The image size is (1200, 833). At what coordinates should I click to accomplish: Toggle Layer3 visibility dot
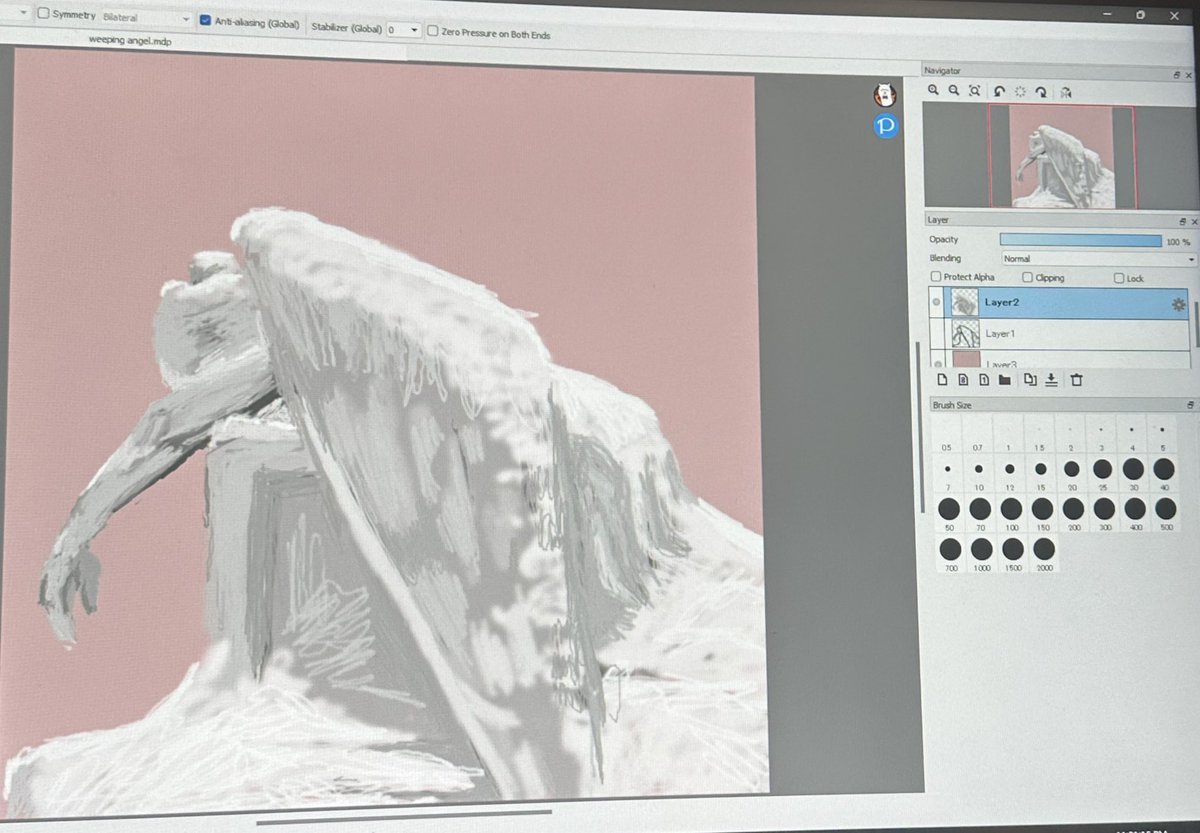tap(937, 363)
